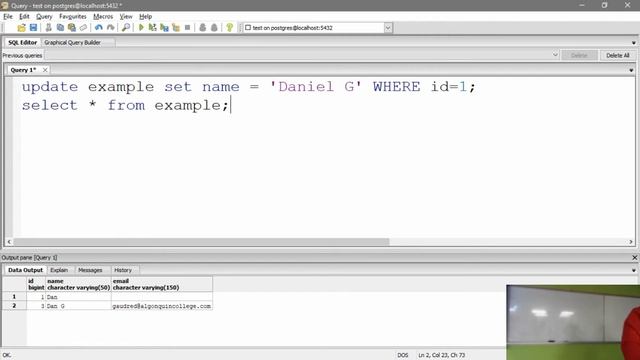Show the Data Output tab
This screenshot has height=360, width=640.
click(25, 270)
